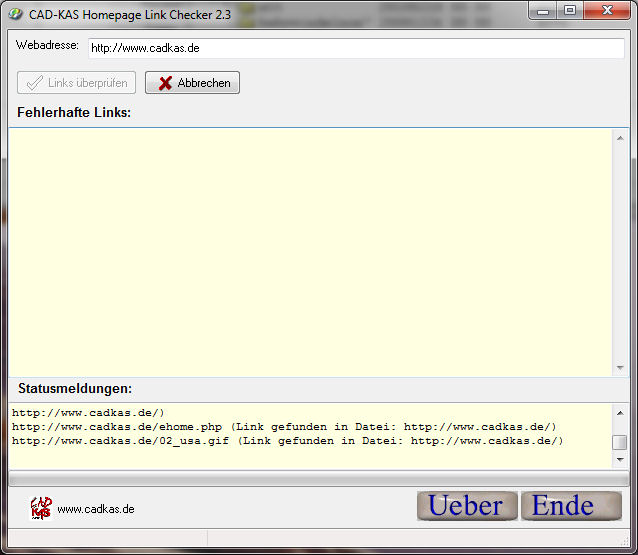Click the empty Fehlerhafte Links list area
Viewport: 638px width, 555px height.
click(310, 250)
